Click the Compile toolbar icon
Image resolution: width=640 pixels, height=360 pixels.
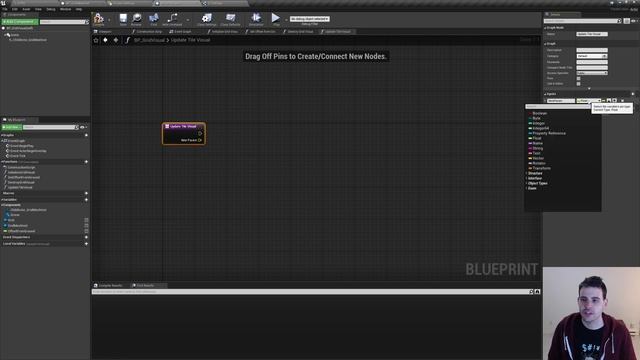pyautogui.click(x=98, y=18)
